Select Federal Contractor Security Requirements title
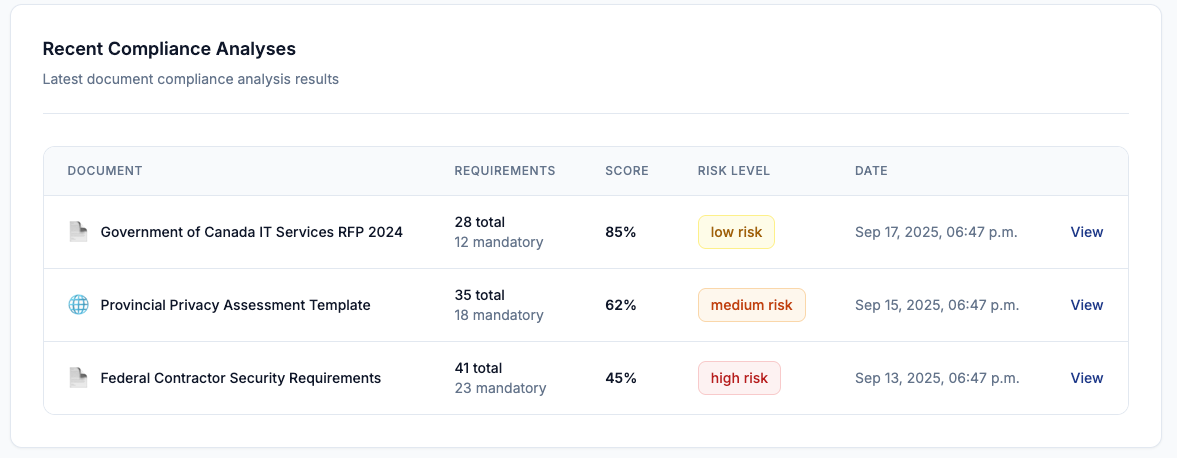The height and width of the screenshot is (458, 1177). [241, 378]
